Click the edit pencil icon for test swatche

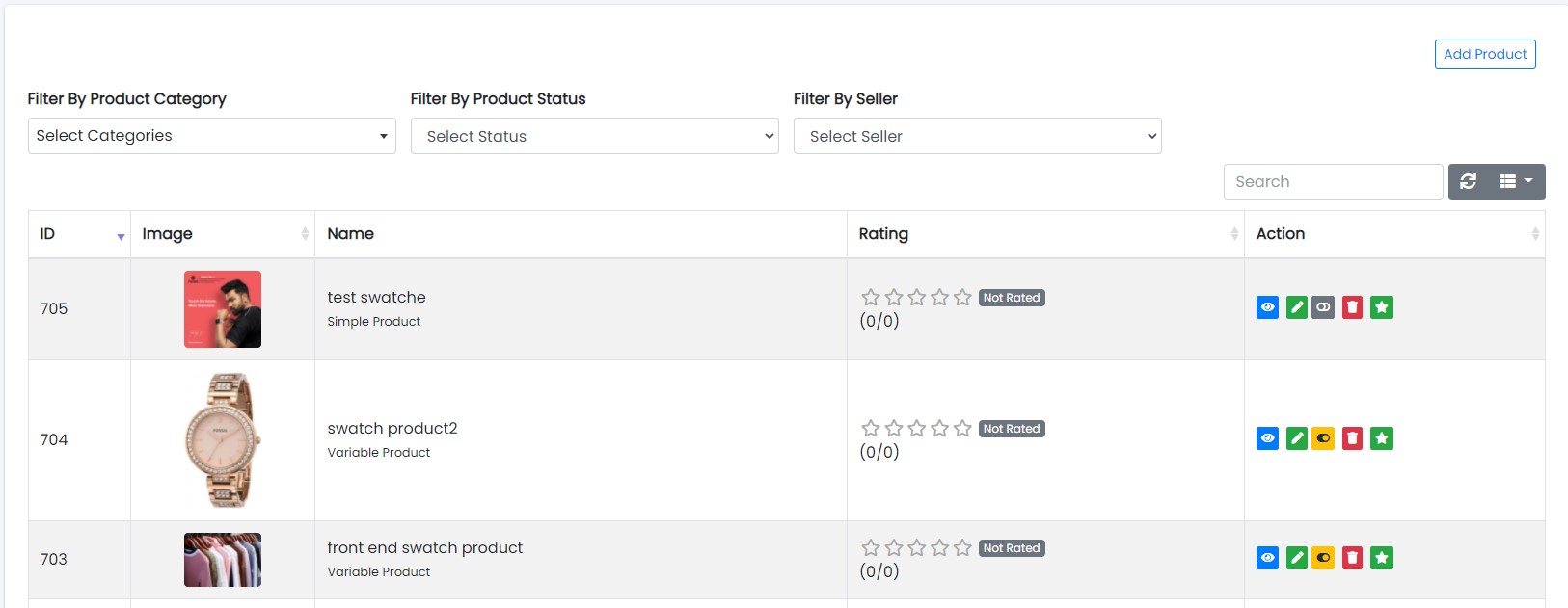1296,307
